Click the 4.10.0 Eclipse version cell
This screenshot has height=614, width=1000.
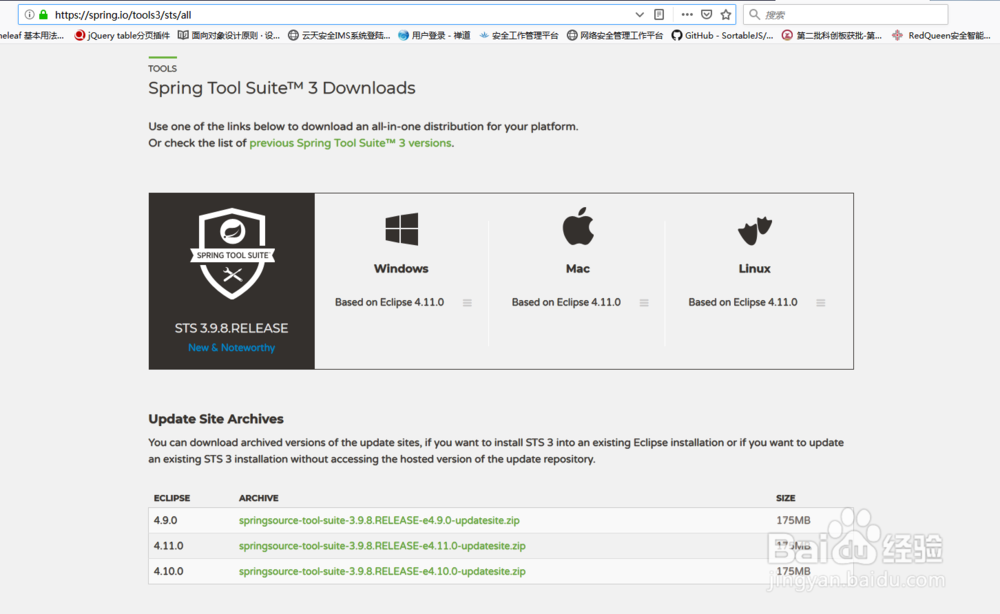click(168, 571)
